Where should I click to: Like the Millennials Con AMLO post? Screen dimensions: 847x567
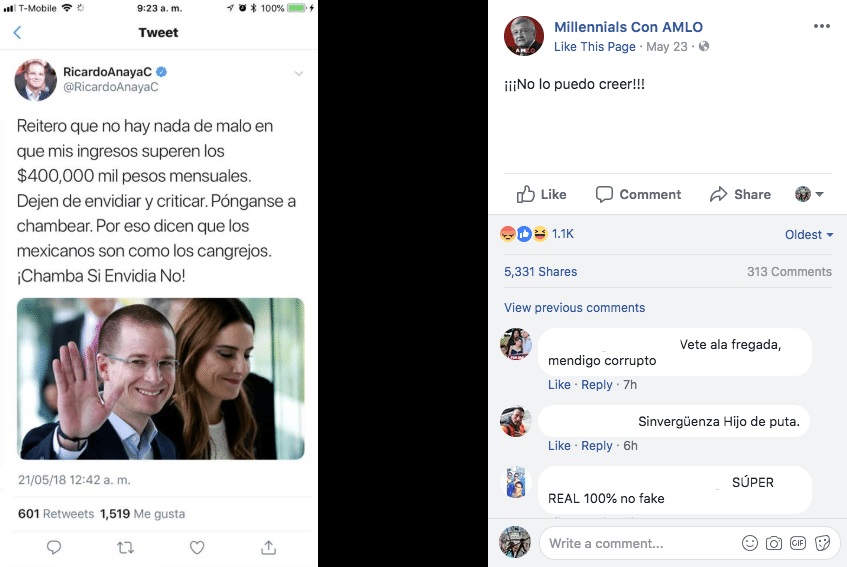click(542, 194)
